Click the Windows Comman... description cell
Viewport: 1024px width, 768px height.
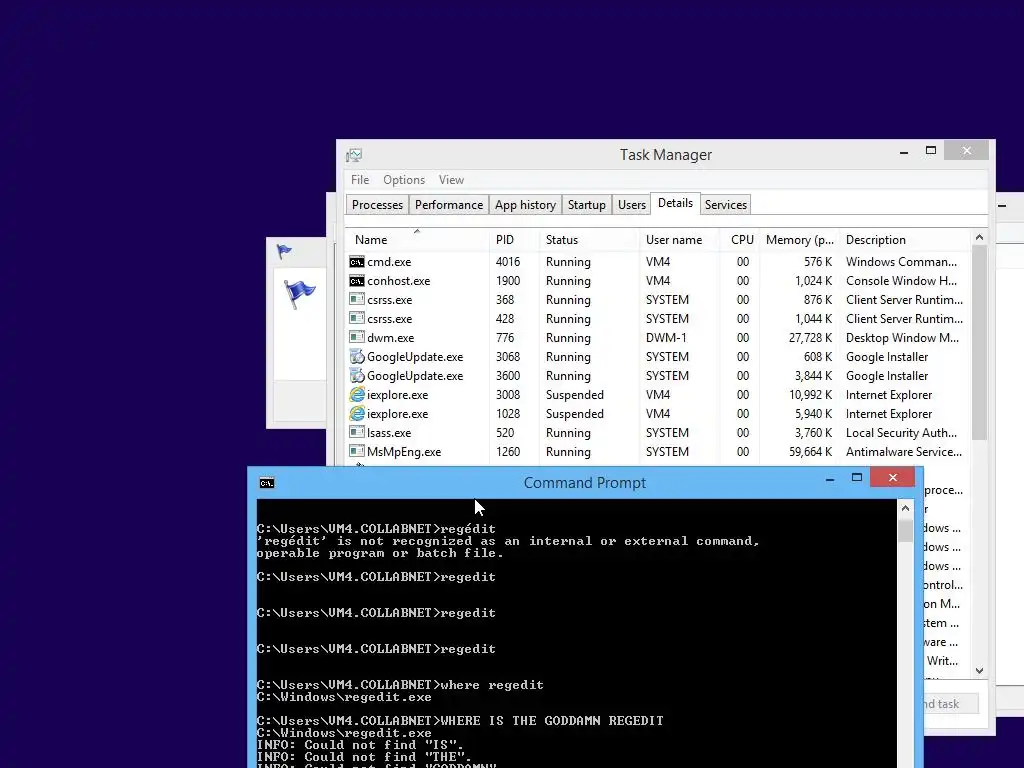point(901,262)
